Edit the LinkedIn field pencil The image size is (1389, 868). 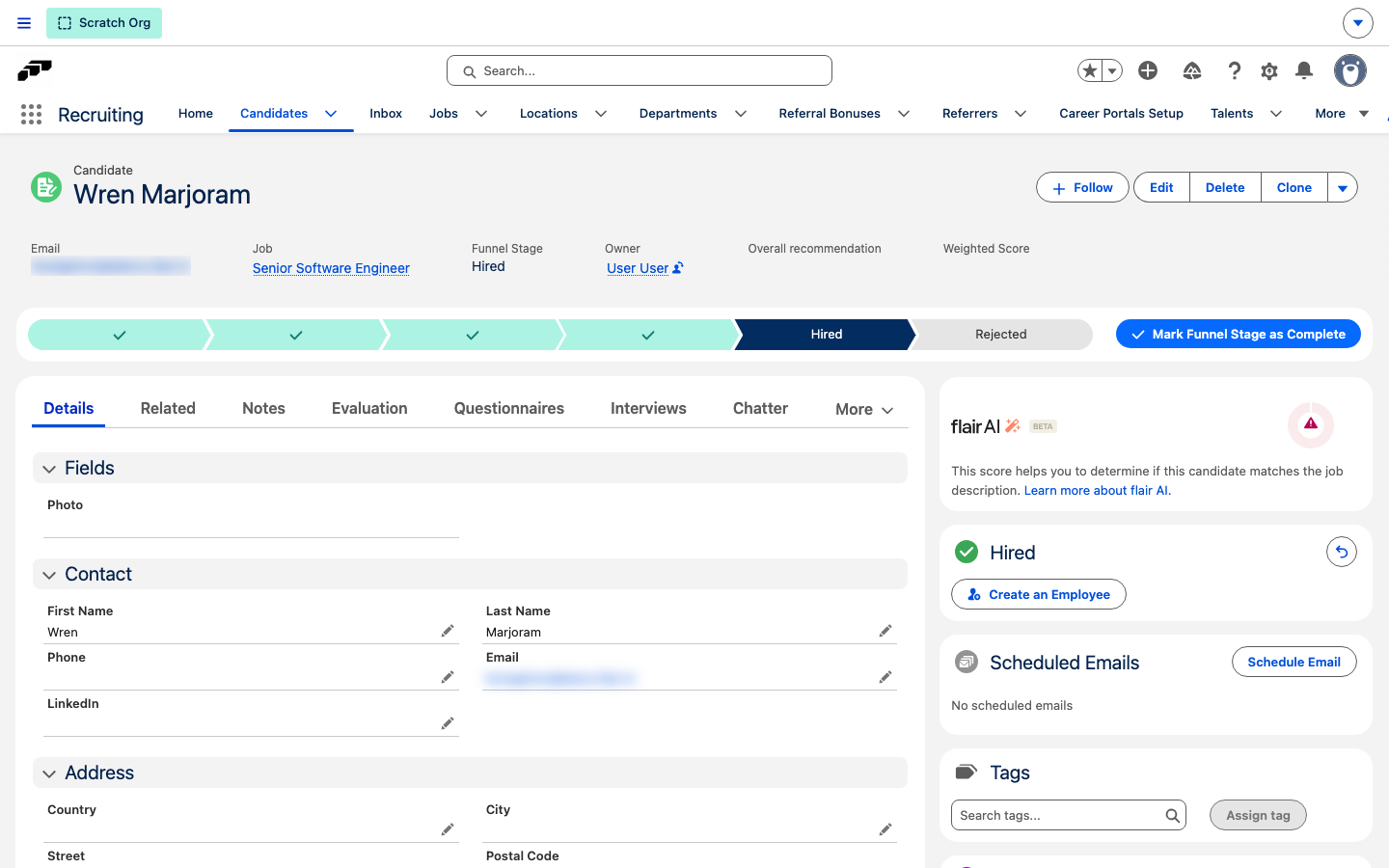(x=448, y=723)
